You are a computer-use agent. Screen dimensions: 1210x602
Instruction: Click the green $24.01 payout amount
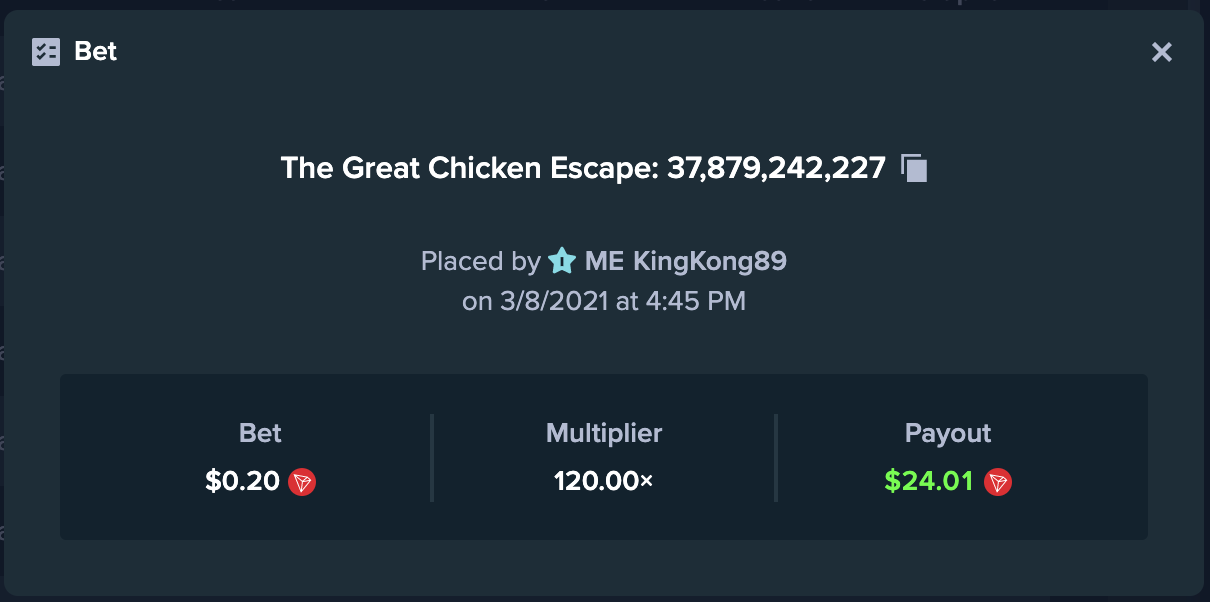click(x=929, y=482)
